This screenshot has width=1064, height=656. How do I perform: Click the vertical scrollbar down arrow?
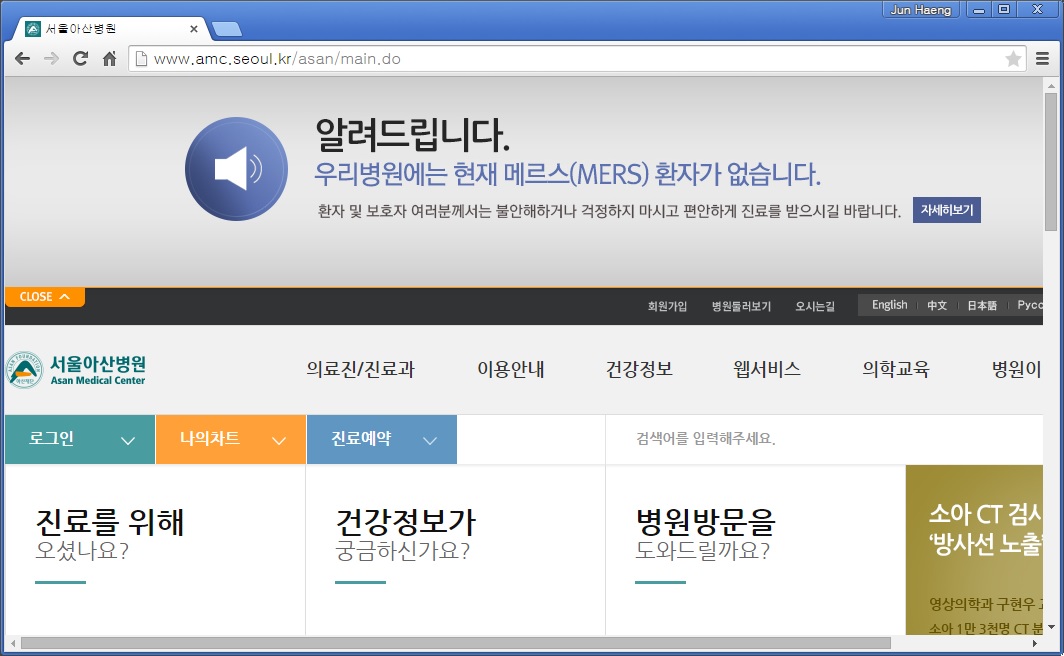1051,627
